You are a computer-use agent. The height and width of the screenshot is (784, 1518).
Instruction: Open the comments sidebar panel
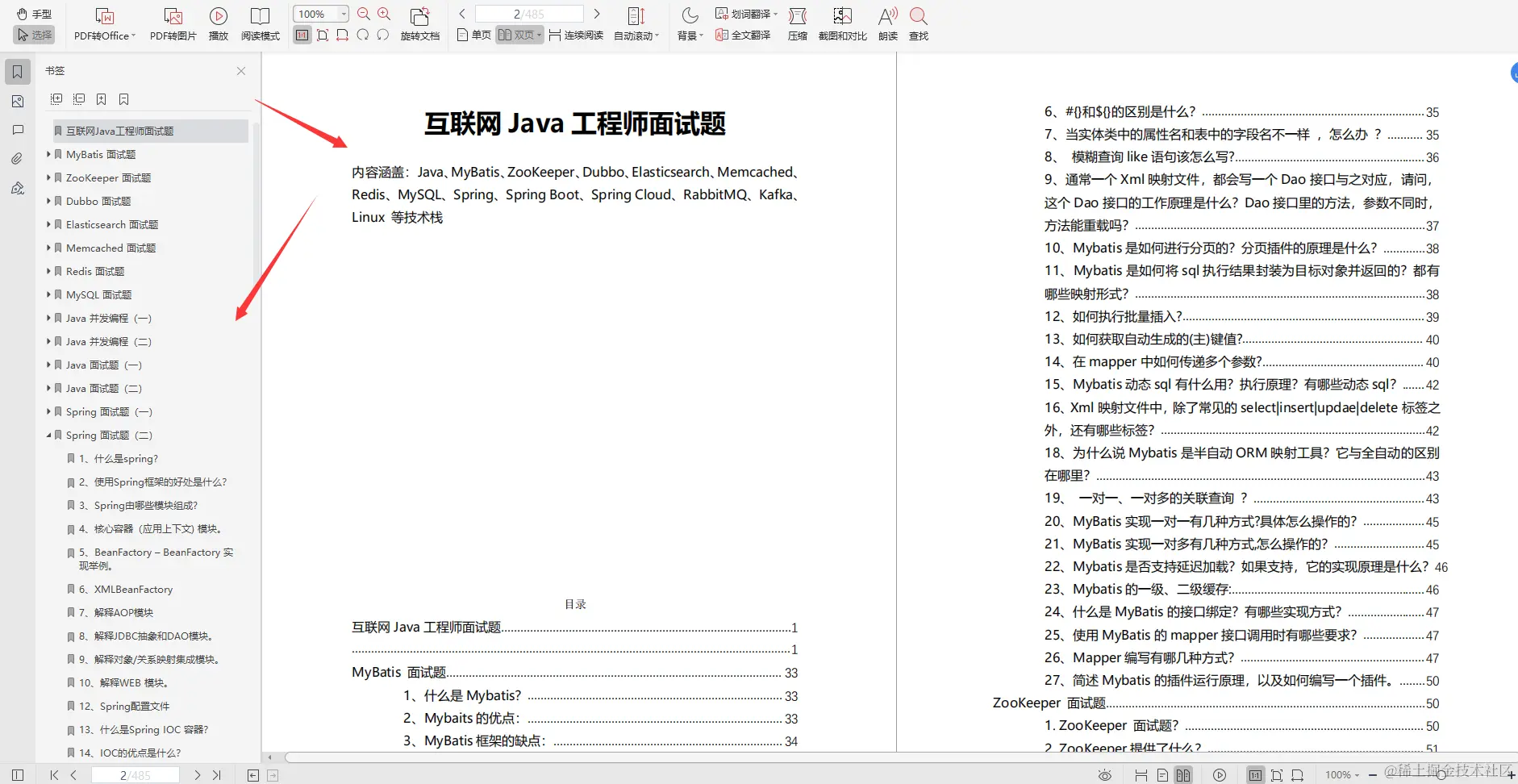(x=18, y=130)
